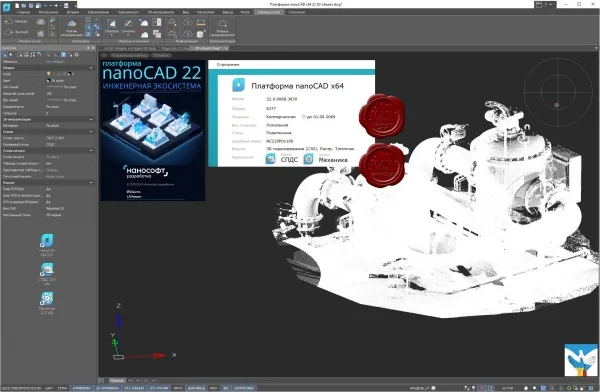Viewport: 600px width, 392px height.
Task: Collapse the 3D-визуализация properties section
Action: [91, 119]
